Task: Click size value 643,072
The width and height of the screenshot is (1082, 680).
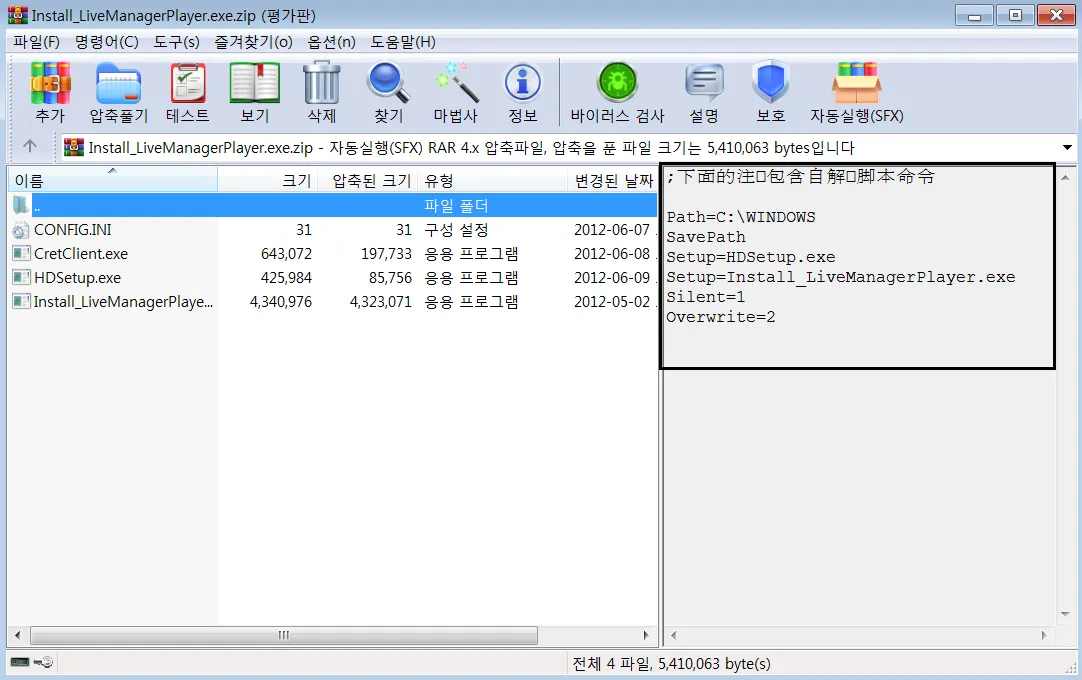Action: (x=286, y=254)
